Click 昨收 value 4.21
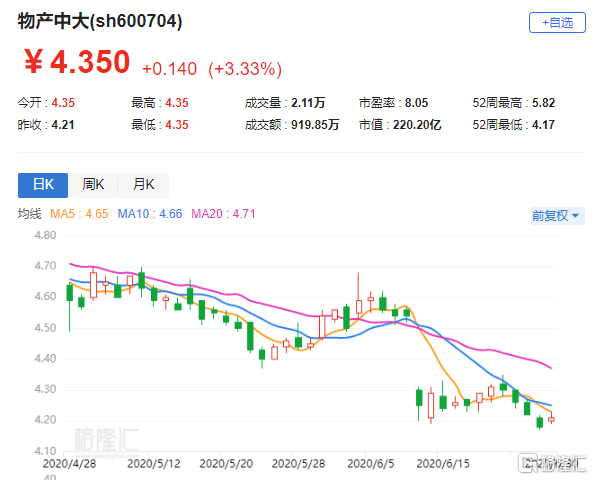 pos(63,125)
